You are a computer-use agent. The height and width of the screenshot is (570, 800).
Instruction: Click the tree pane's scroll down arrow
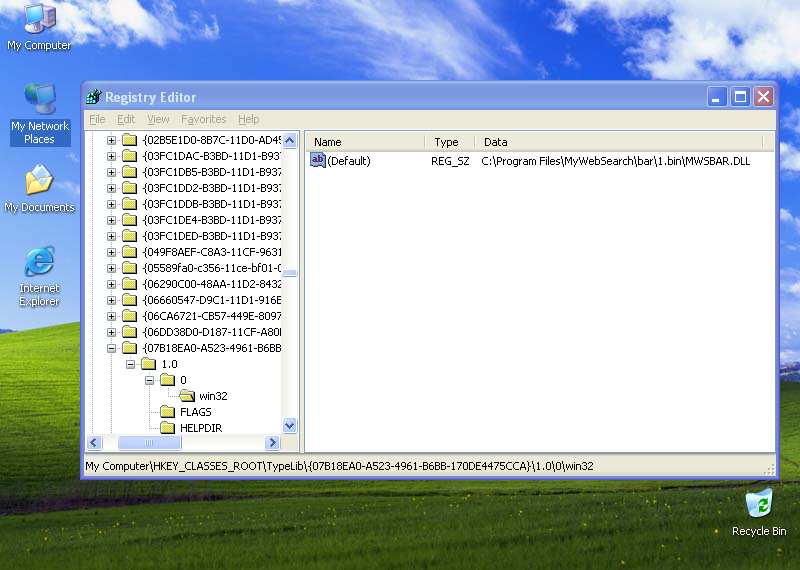coord(290,425)
